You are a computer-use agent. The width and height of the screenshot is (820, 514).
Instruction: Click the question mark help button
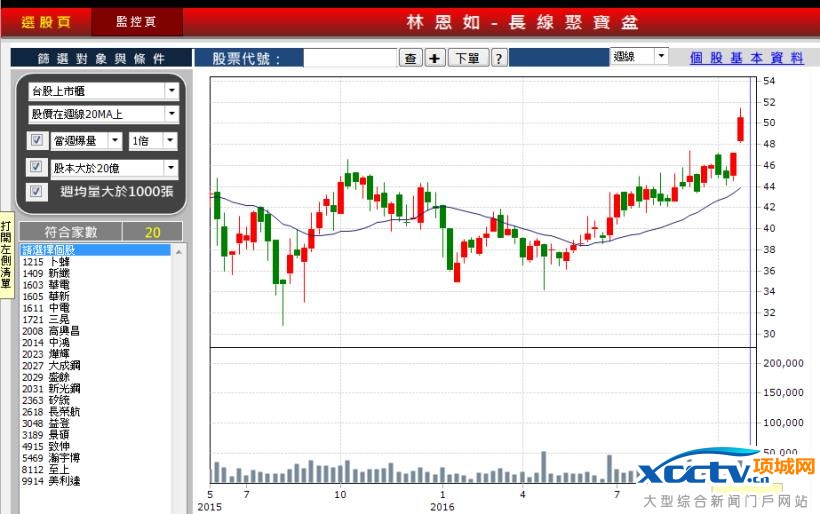coord(499,59)
